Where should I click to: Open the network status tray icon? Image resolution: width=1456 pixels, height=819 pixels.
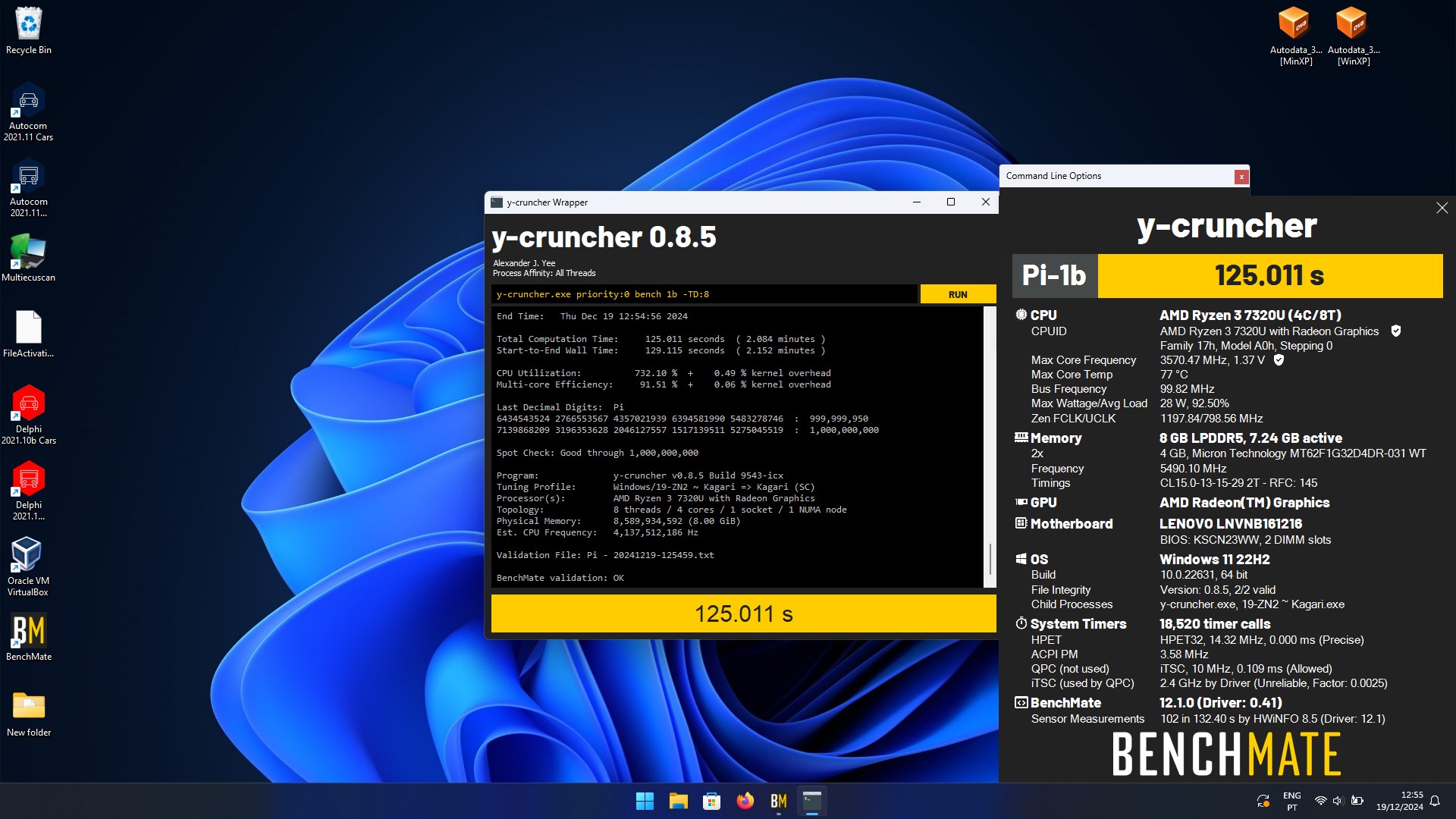click(1320, 801)
